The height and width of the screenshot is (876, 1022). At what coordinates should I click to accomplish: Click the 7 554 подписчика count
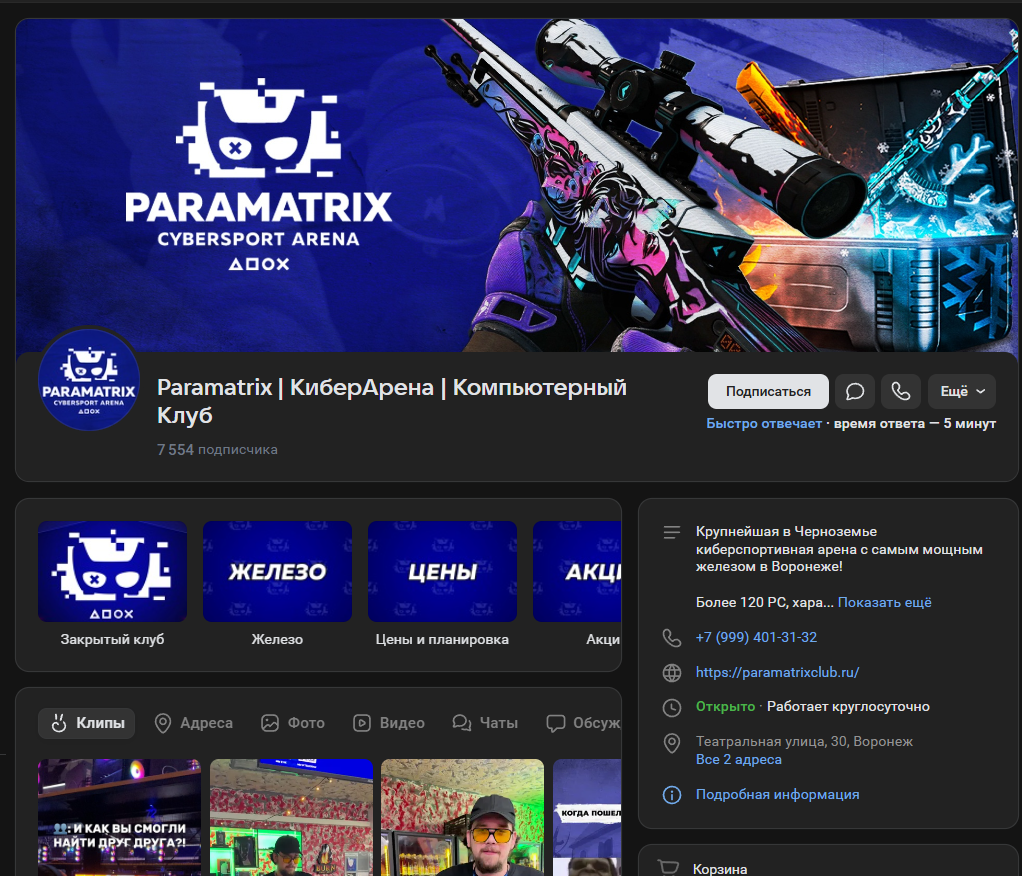(217, 449)
